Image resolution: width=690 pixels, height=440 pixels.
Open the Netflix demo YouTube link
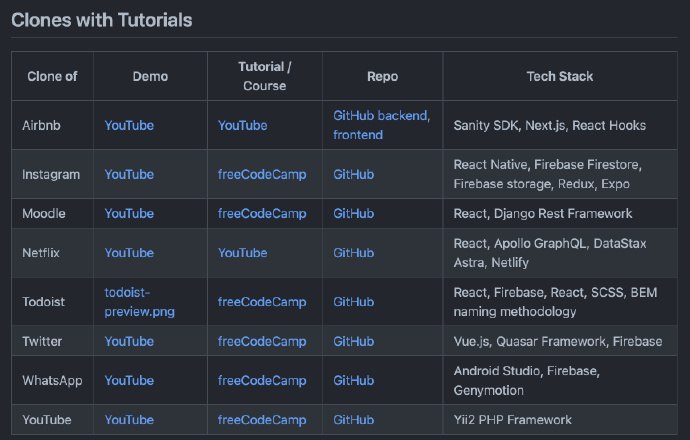coord(129,253)
